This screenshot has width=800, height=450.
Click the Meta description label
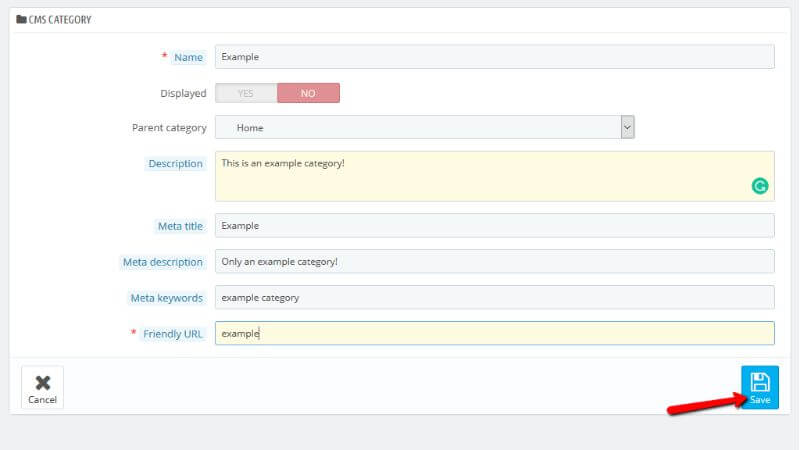[x=163, y=262]
